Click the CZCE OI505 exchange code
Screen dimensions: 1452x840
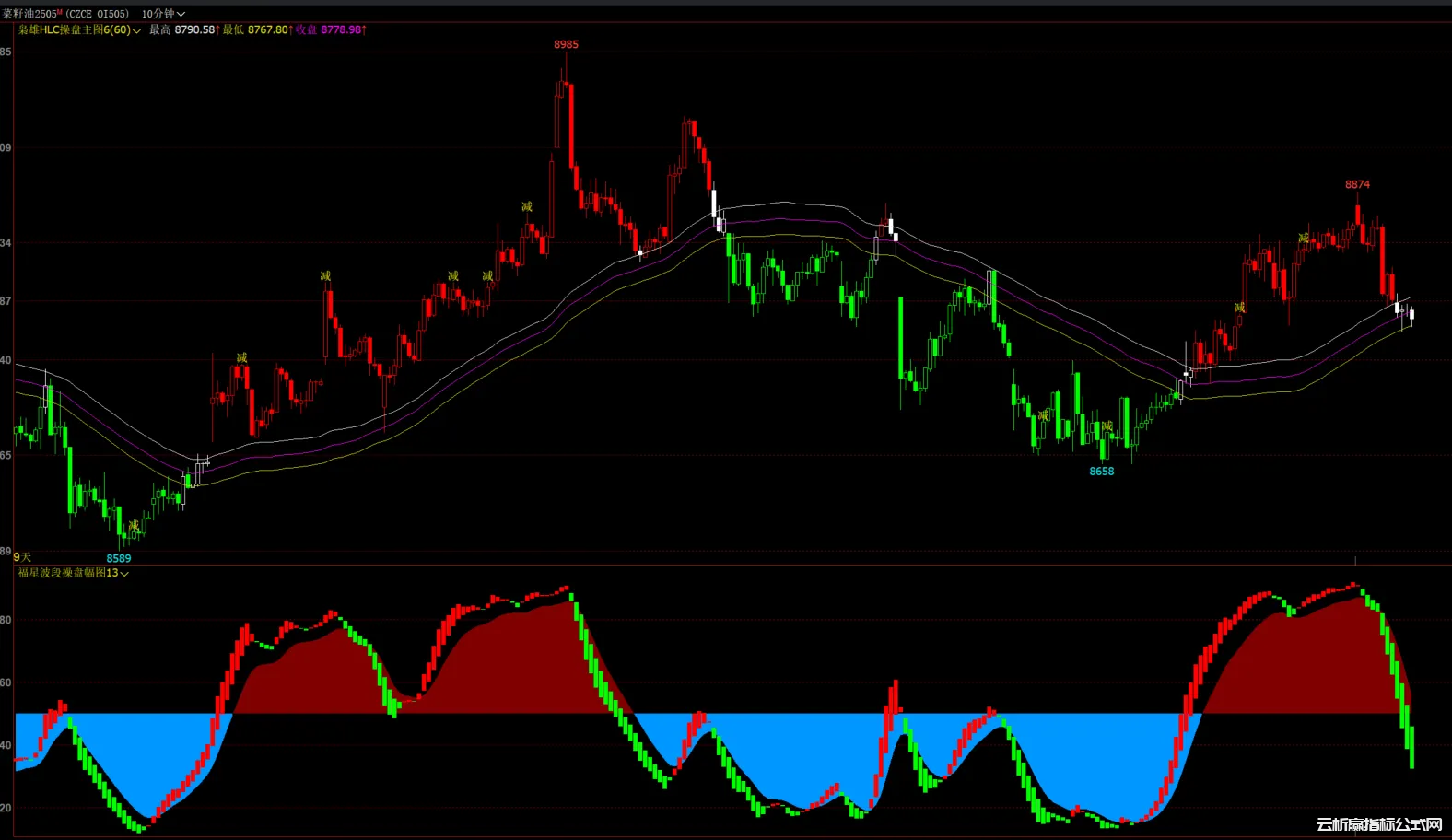(x=98, y=14)
